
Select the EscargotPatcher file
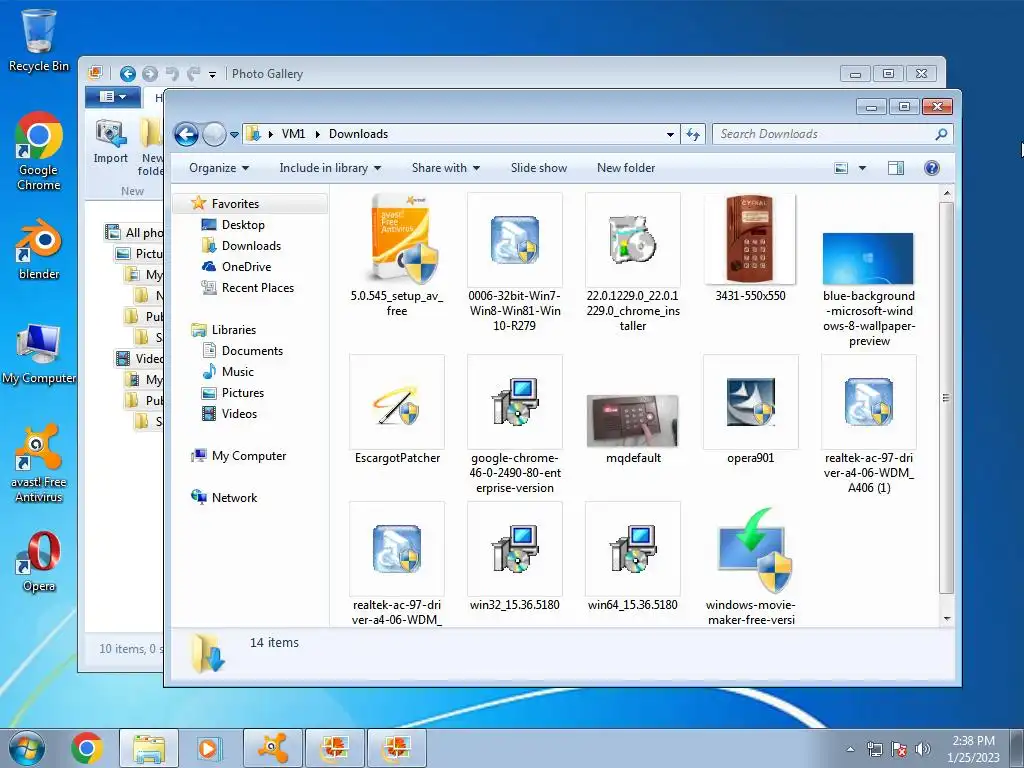coord(396,409)
